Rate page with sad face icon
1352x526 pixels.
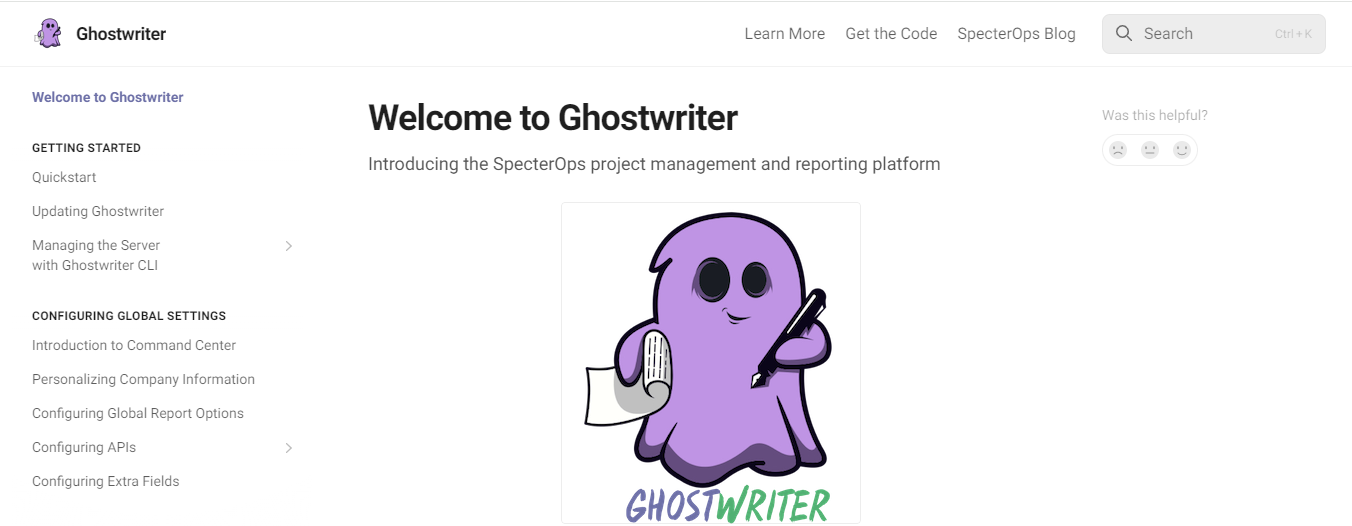pos(1118,150)
